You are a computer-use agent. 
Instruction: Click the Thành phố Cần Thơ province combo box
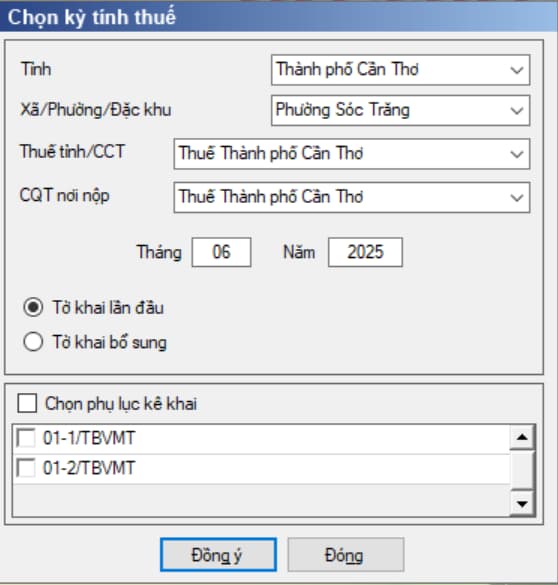[x=401, y=70]
